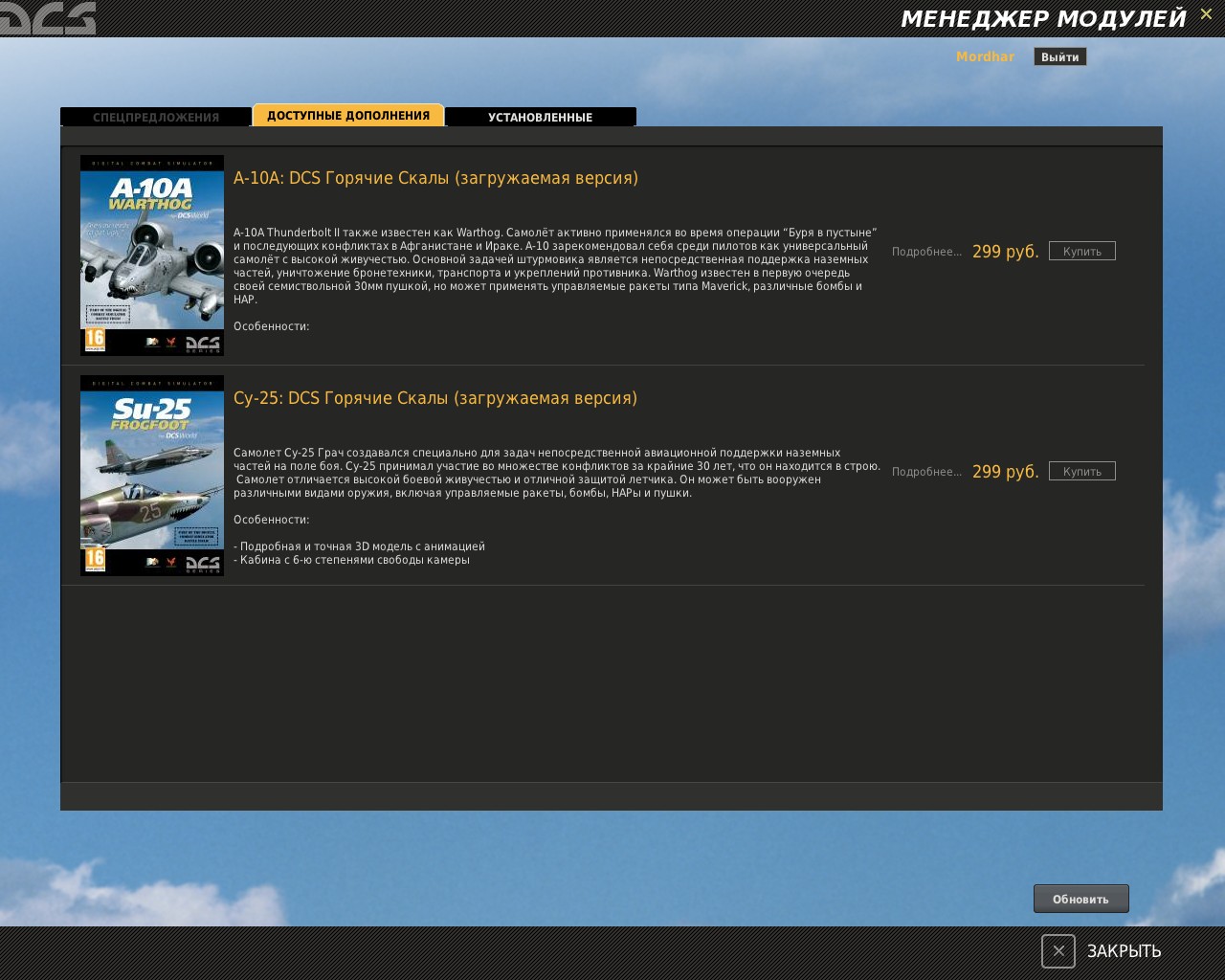The image size is (1225, 980).
Task: Switch to the УСТАНОВЛЕННЫЕ tab
Action: tap(541, 117)
